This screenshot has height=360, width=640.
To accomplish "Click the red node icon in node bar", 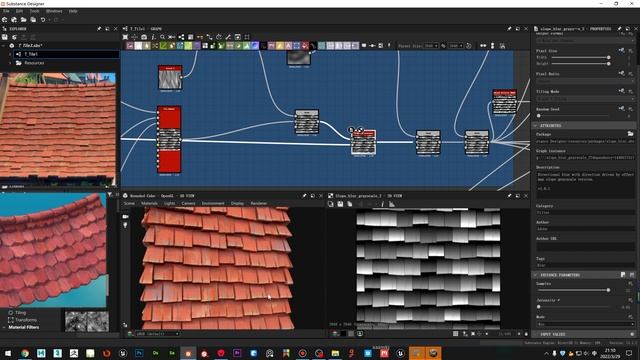I will 304,46.
